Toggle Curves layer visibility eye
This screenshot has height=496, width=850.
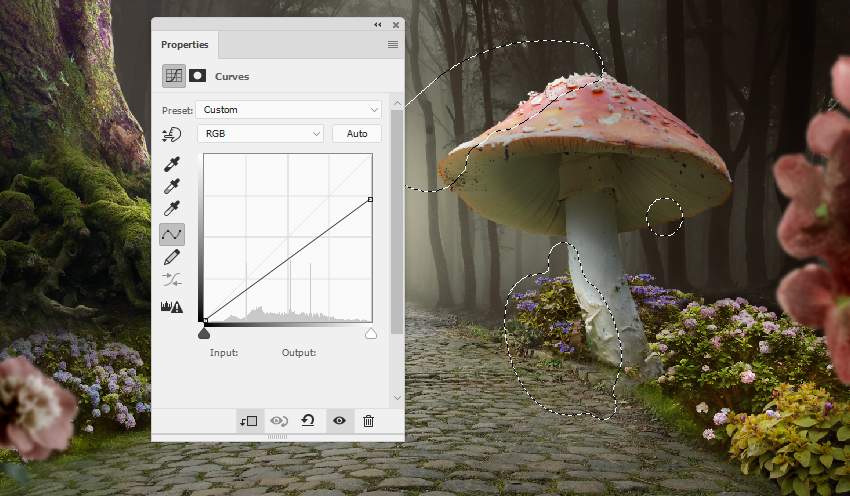point(339,421)
